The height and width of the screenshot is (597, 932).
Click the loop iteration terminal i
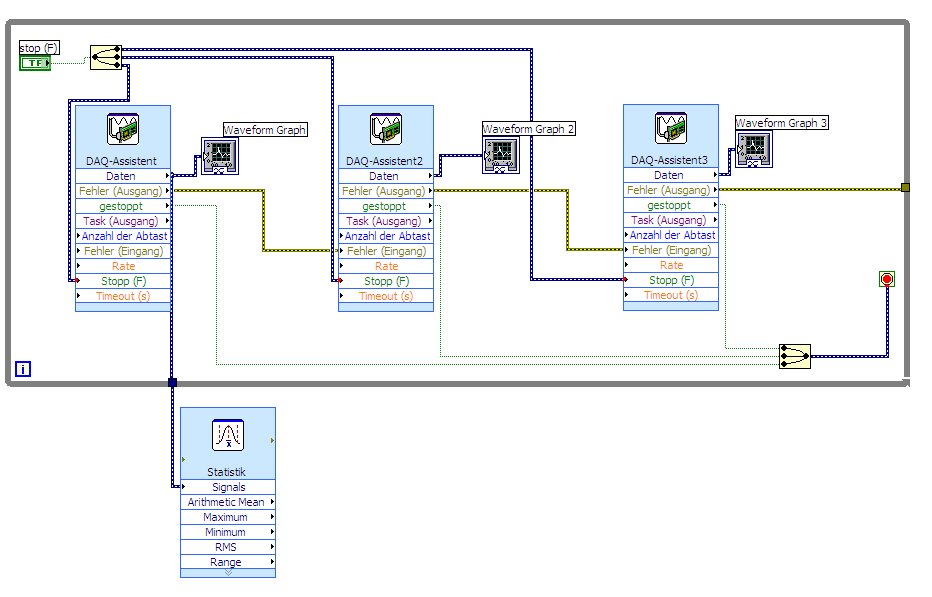[x=23, y=369]
